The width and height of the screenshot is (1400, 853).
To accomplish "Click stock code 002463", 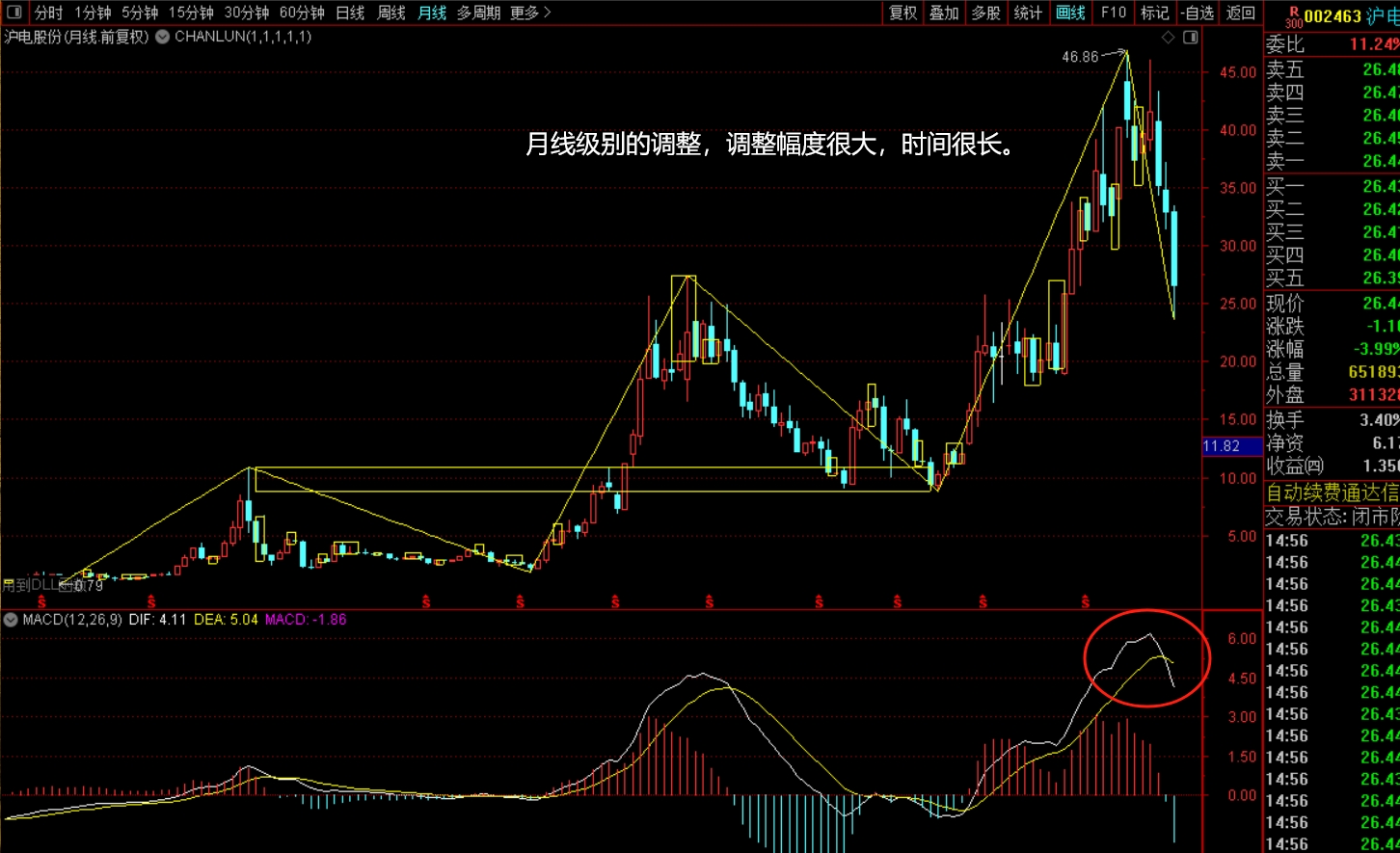I will tap(1333, 16).
